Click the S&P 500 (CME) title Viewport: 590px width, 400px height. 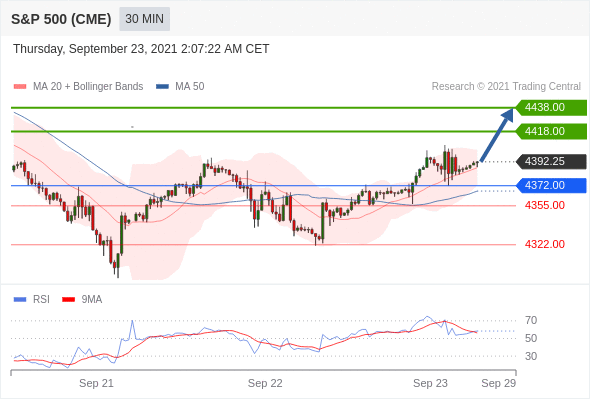coord(61,19)
